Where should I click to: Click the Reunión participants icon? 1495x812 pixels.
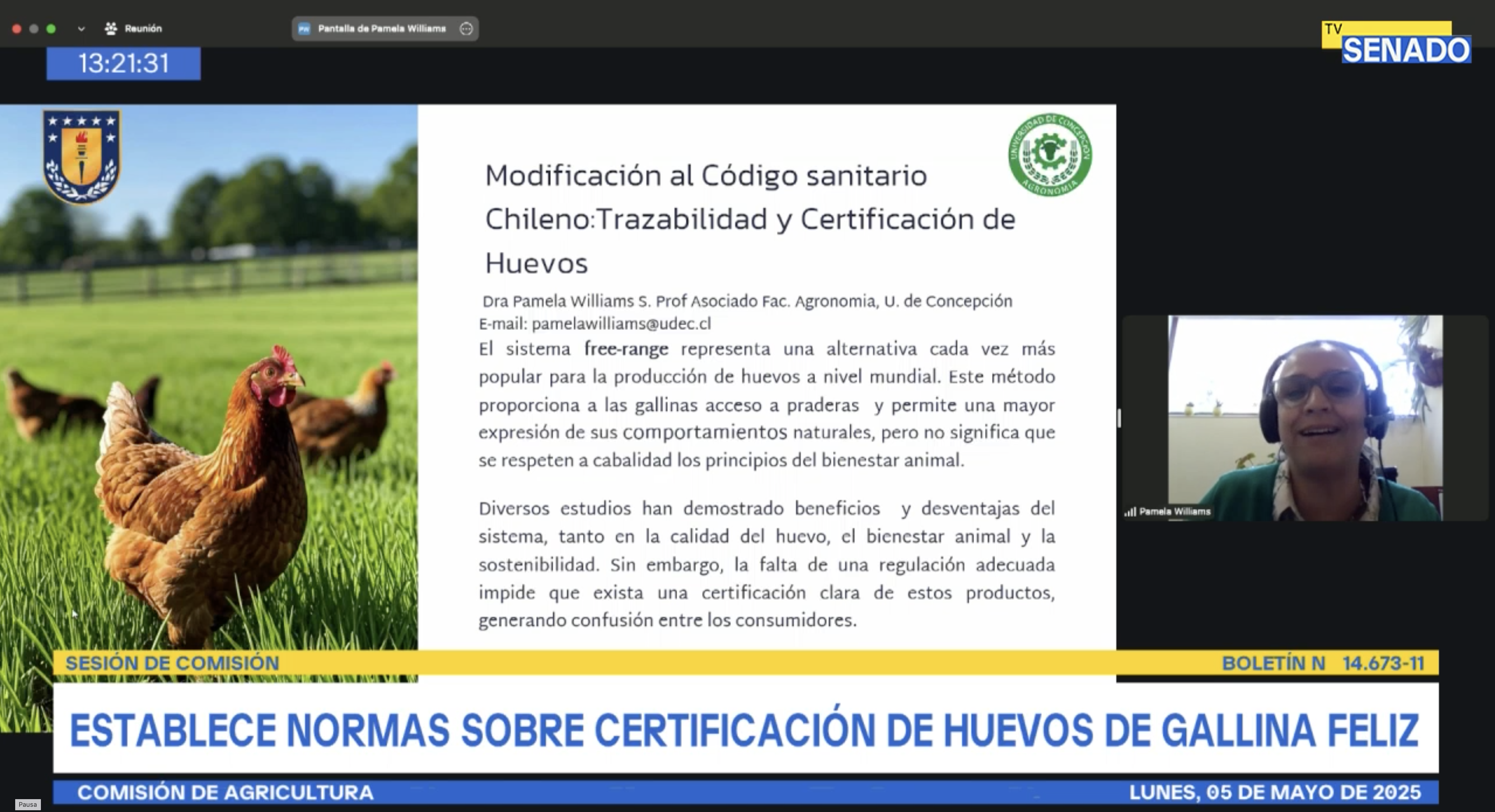pos(111,28)
